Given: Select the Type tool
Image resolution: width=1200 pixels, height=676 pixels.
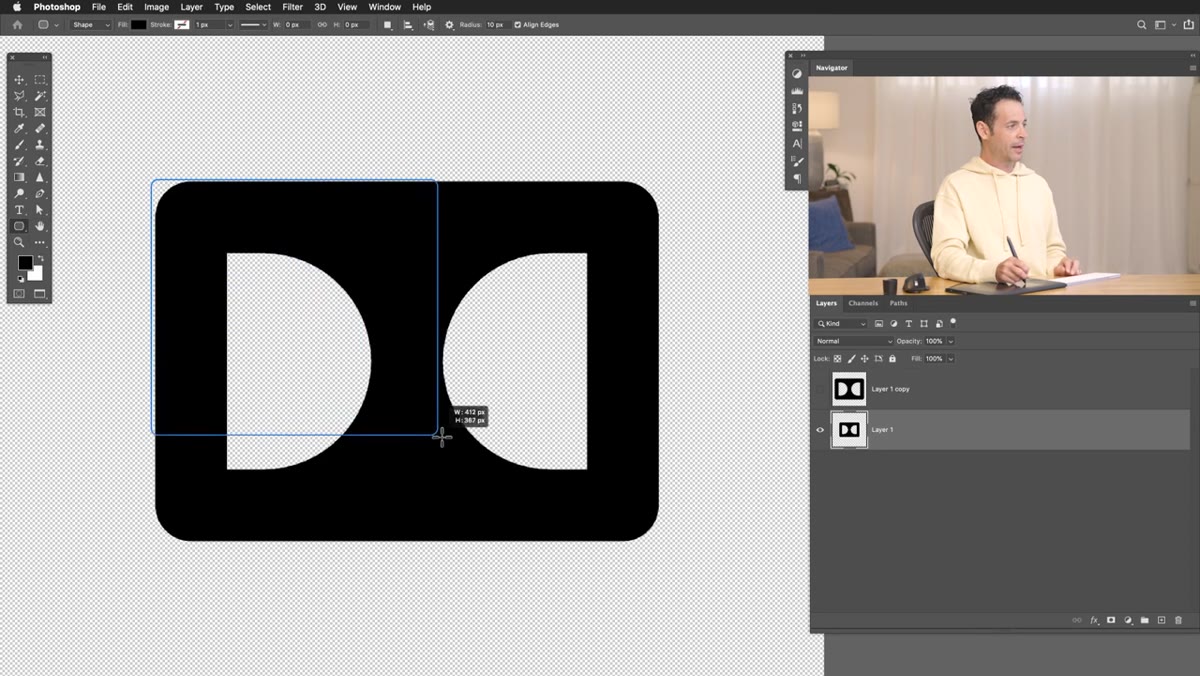Looking at the screenshot, I should click(x=19, y=210).
